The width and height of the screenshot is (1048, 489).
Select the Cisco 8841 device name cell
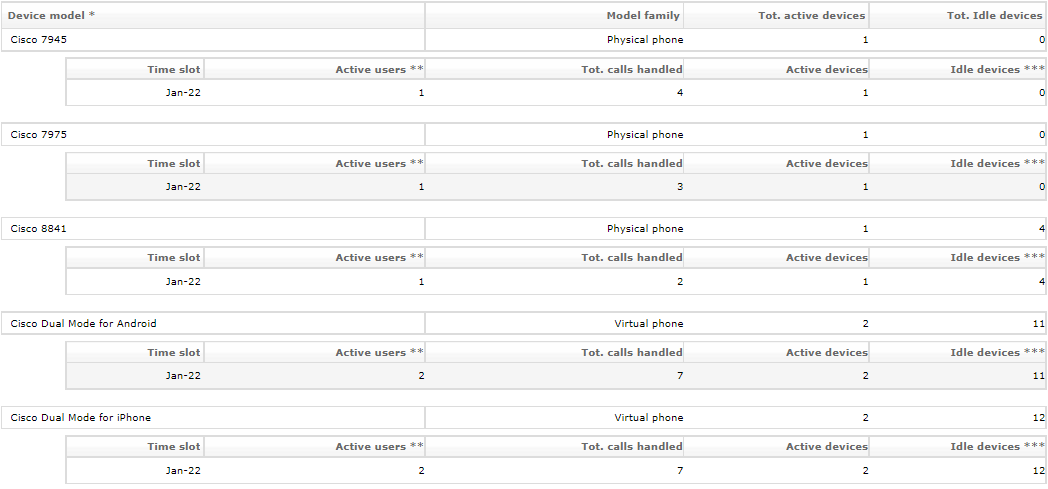tap(39, 229)
